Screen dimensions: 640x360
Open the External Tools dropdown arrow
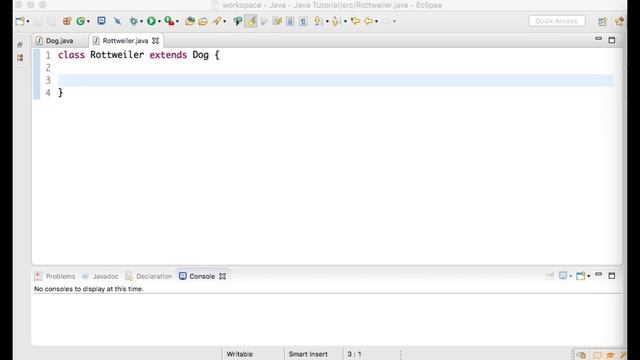pyautogui.click(x=177, y=21)
